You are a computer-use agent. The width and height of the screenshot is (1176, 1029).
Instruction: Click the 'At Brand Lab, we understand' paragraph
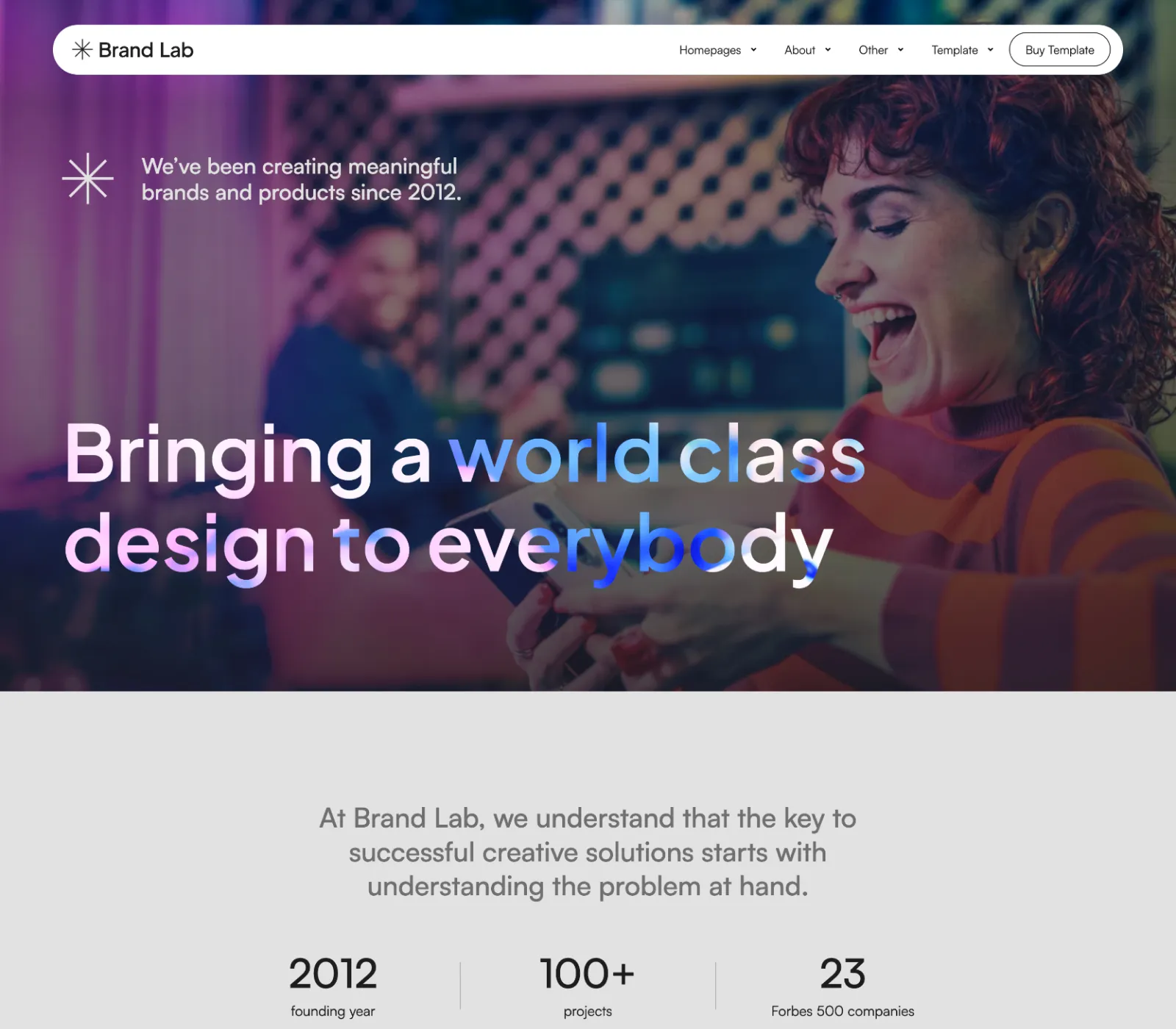coord(588,852)
